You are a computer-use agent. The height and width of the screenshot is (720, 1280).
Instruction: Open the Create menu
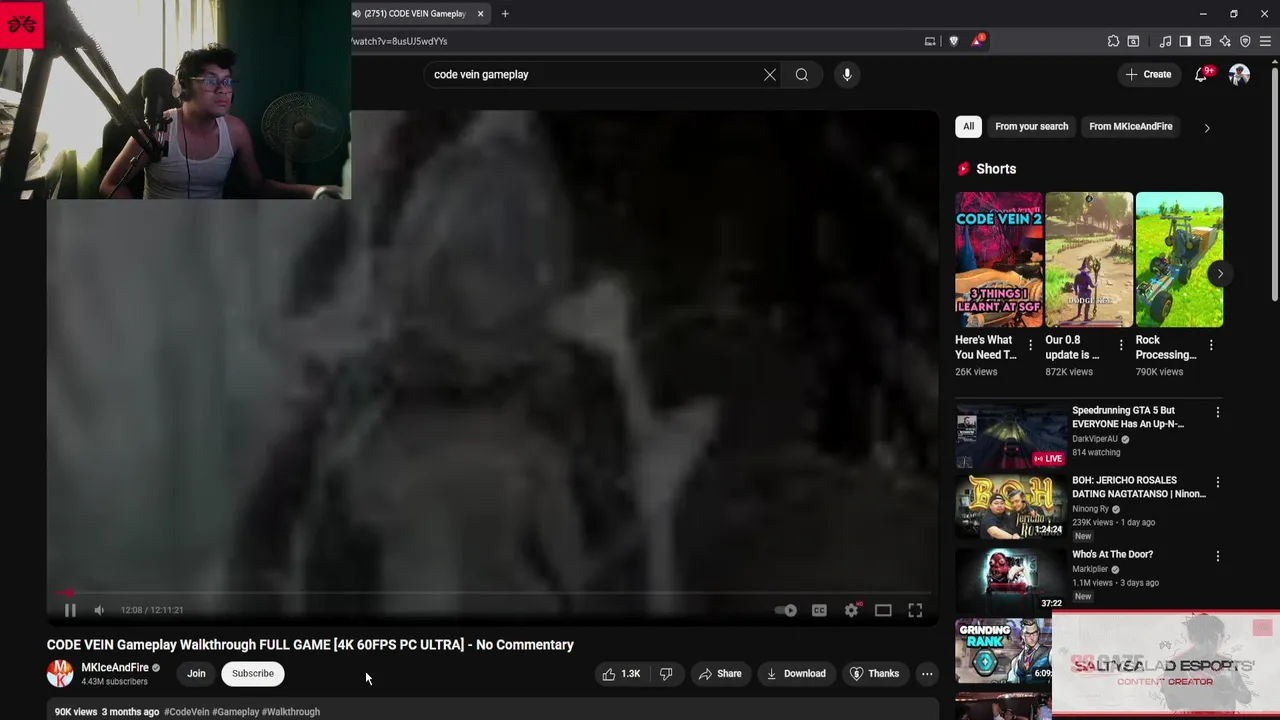(x=1148, y=74)
